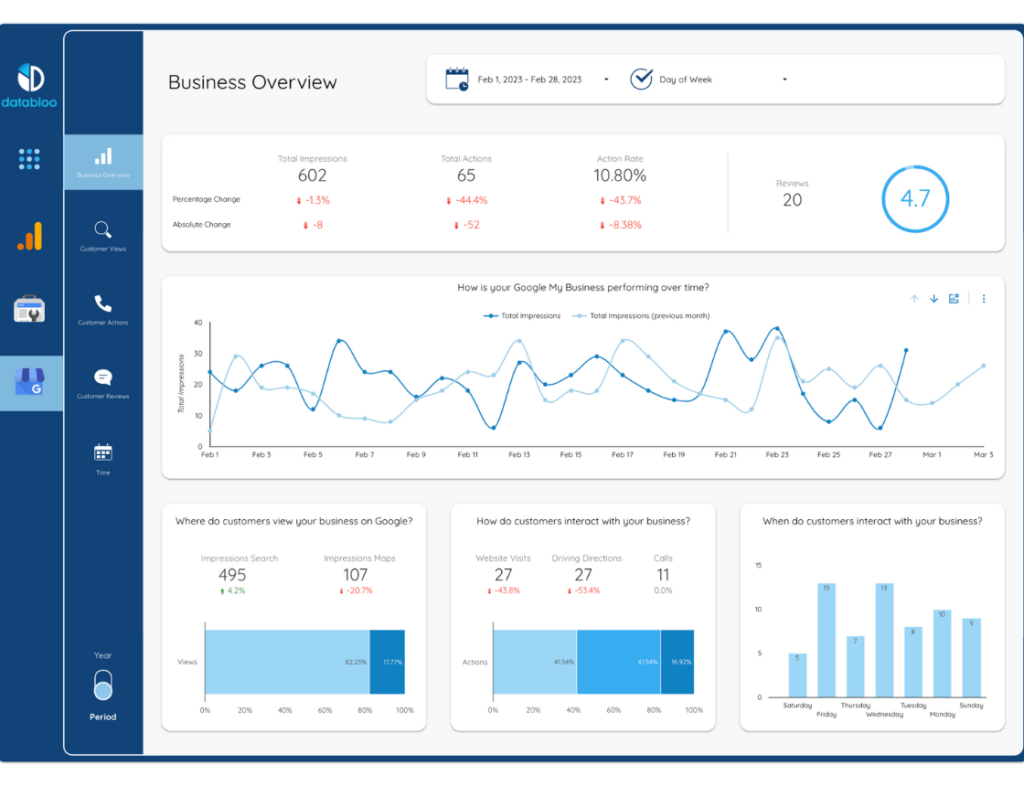This screenshot has width=1024, height=786.
Task: Go to Customer Actions phone page
Action: pos(103,310)
